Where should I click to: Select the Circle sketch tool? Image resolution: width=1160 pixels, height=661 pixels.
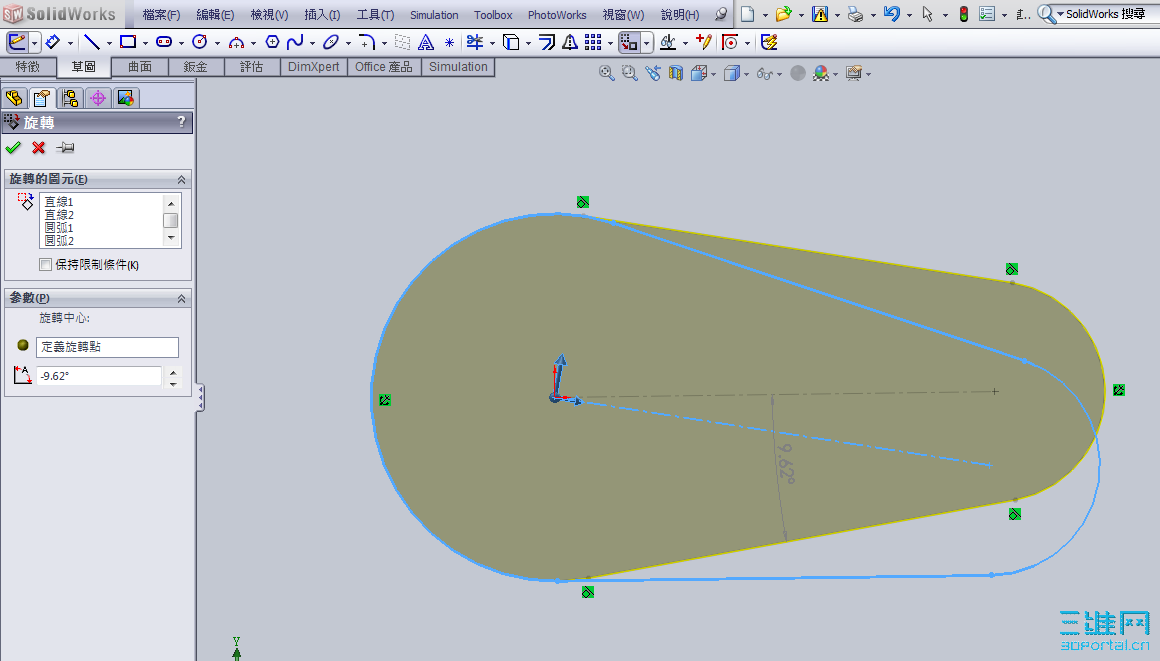[x=200, y=42]
